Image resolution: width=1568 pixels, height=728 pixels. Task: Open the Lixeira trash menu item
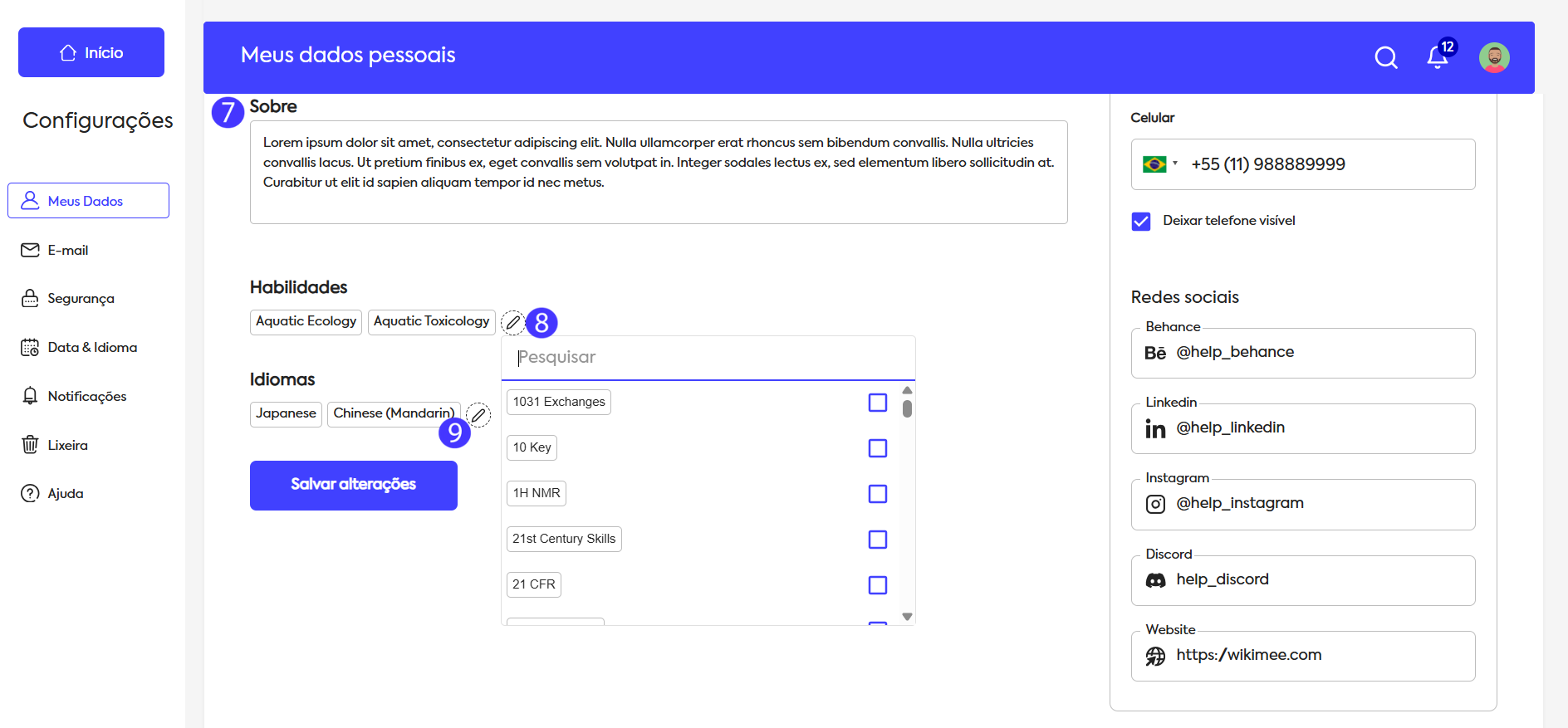coord(67,446)
